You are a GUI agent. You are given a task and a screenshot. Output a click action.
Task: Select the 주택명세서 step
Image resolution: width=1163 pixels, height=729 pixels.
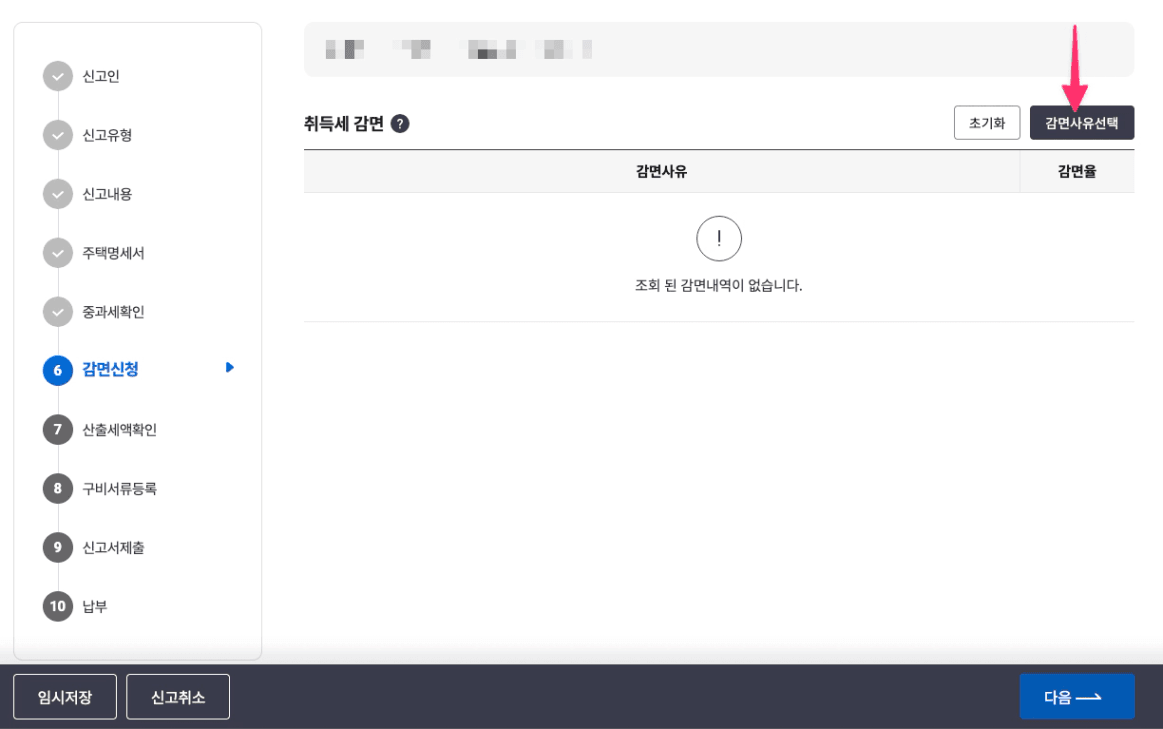(113, 253)
